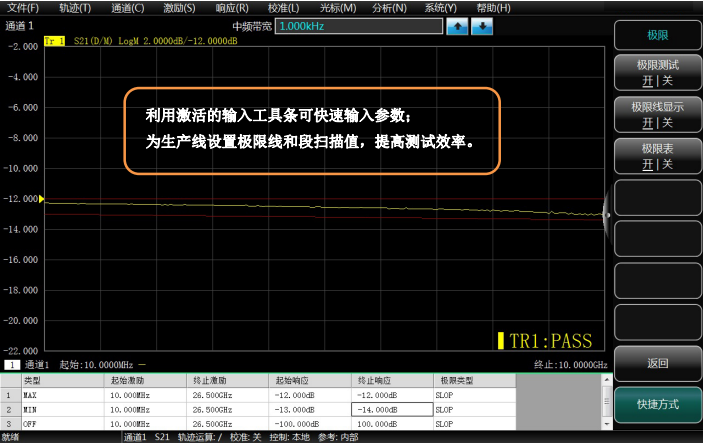The width and height of the screenshot is (703, 443).
Task: Click the -13.000dB start response cell
Action: point(310,410)
